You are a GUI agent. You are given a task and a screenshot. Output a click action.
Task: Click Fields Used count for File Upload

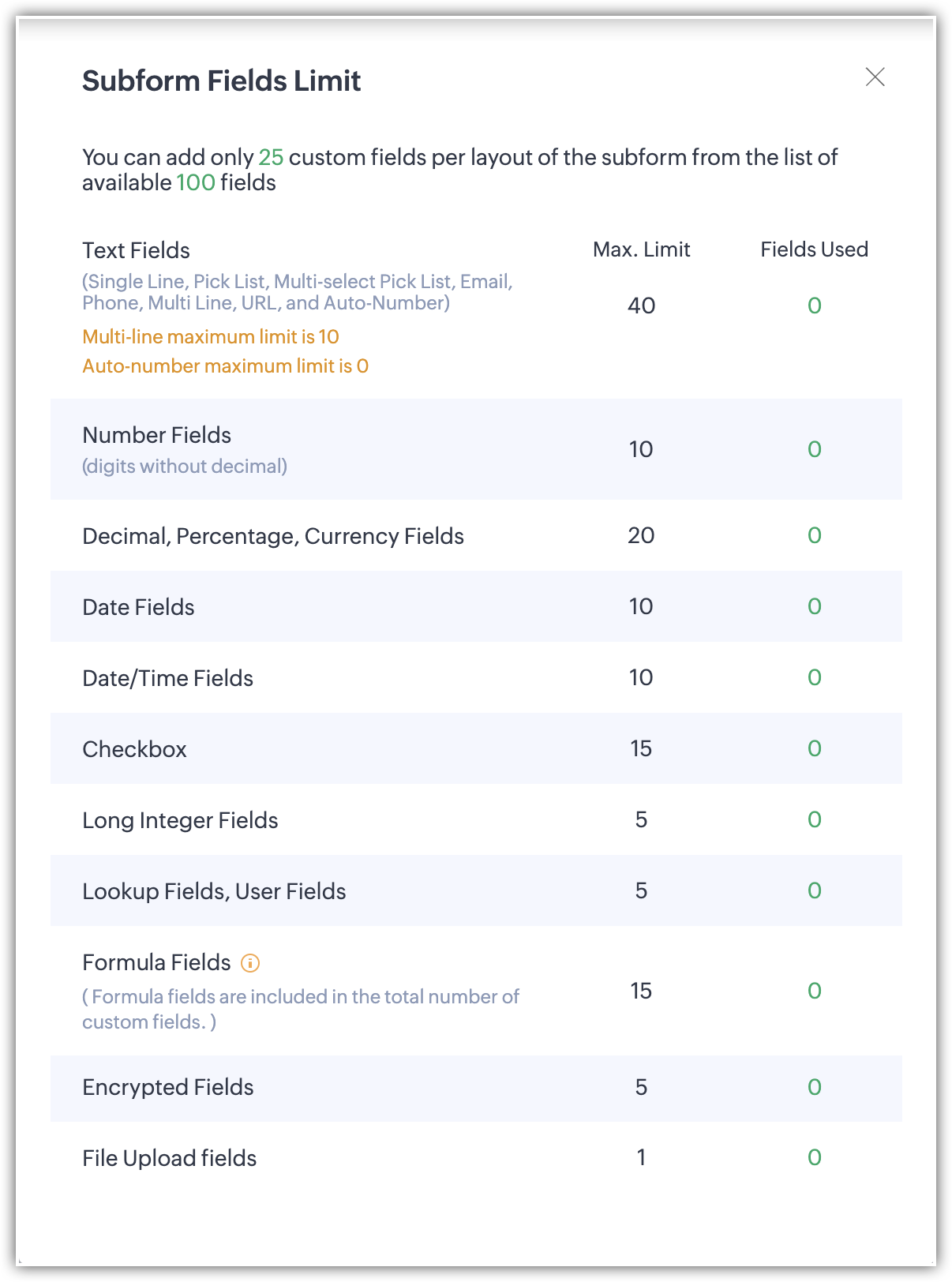(x=815, y=1157)
